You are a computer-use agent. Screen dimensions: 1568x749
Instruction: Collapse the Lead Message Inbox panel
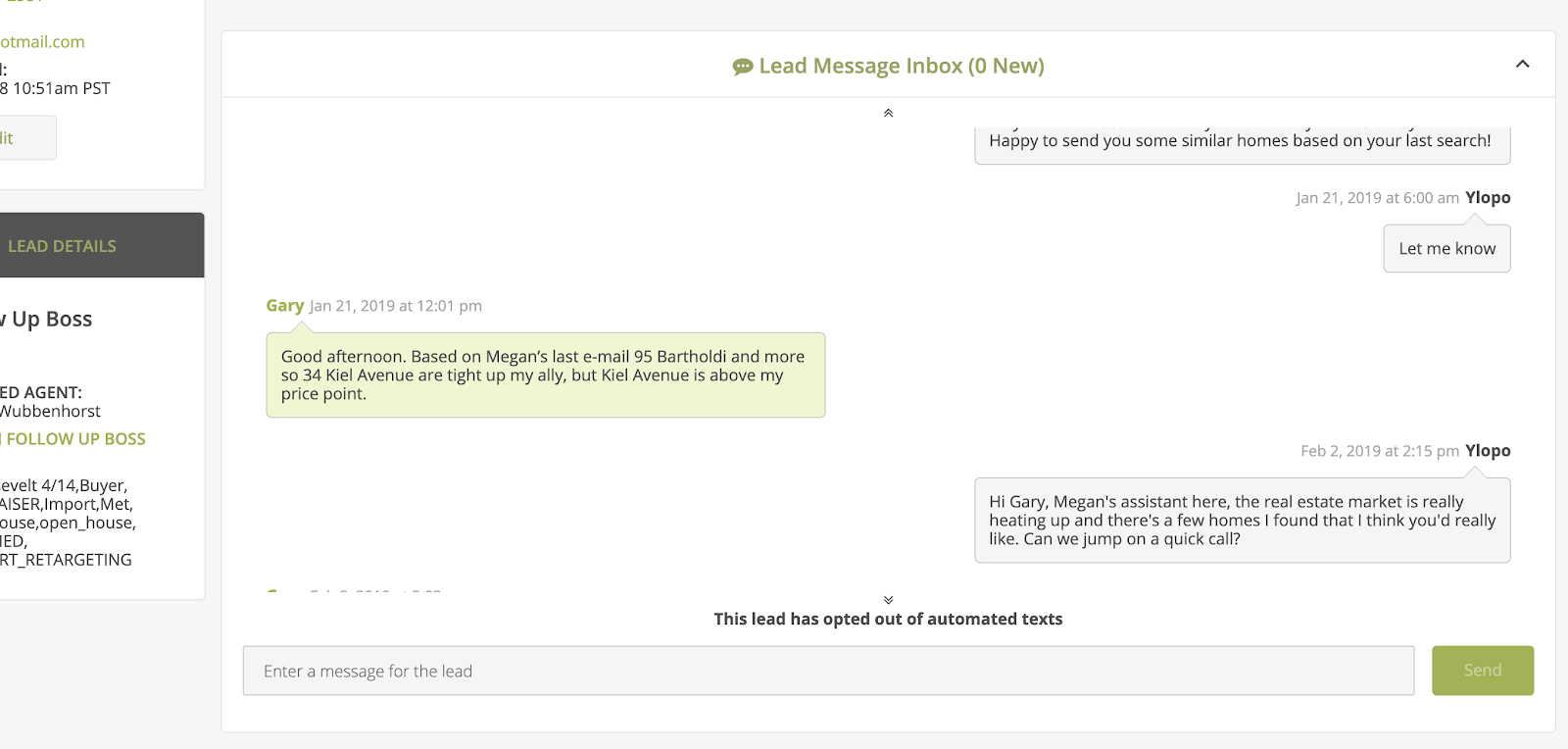pyautogui.click(x=1522, y=65)
